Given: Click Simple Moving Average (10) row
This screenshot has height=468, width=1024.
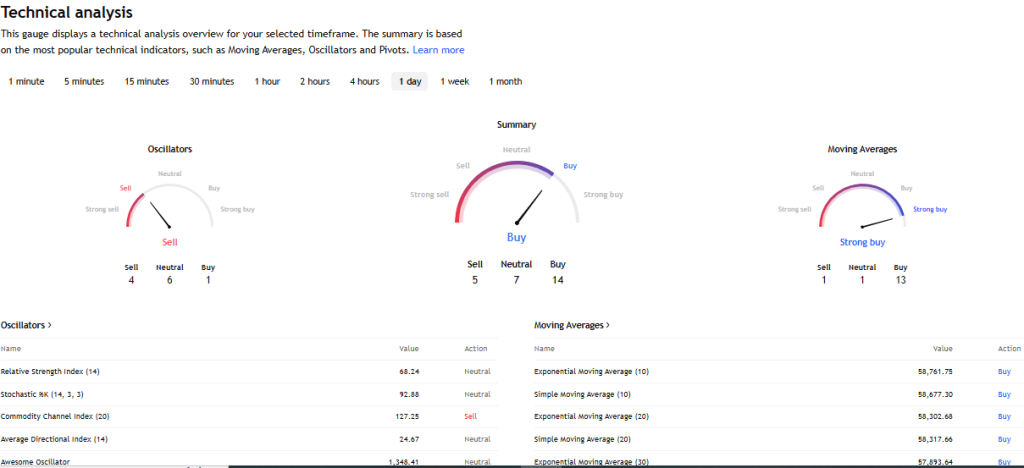Looking at the screenshot, I should point(778,394).
